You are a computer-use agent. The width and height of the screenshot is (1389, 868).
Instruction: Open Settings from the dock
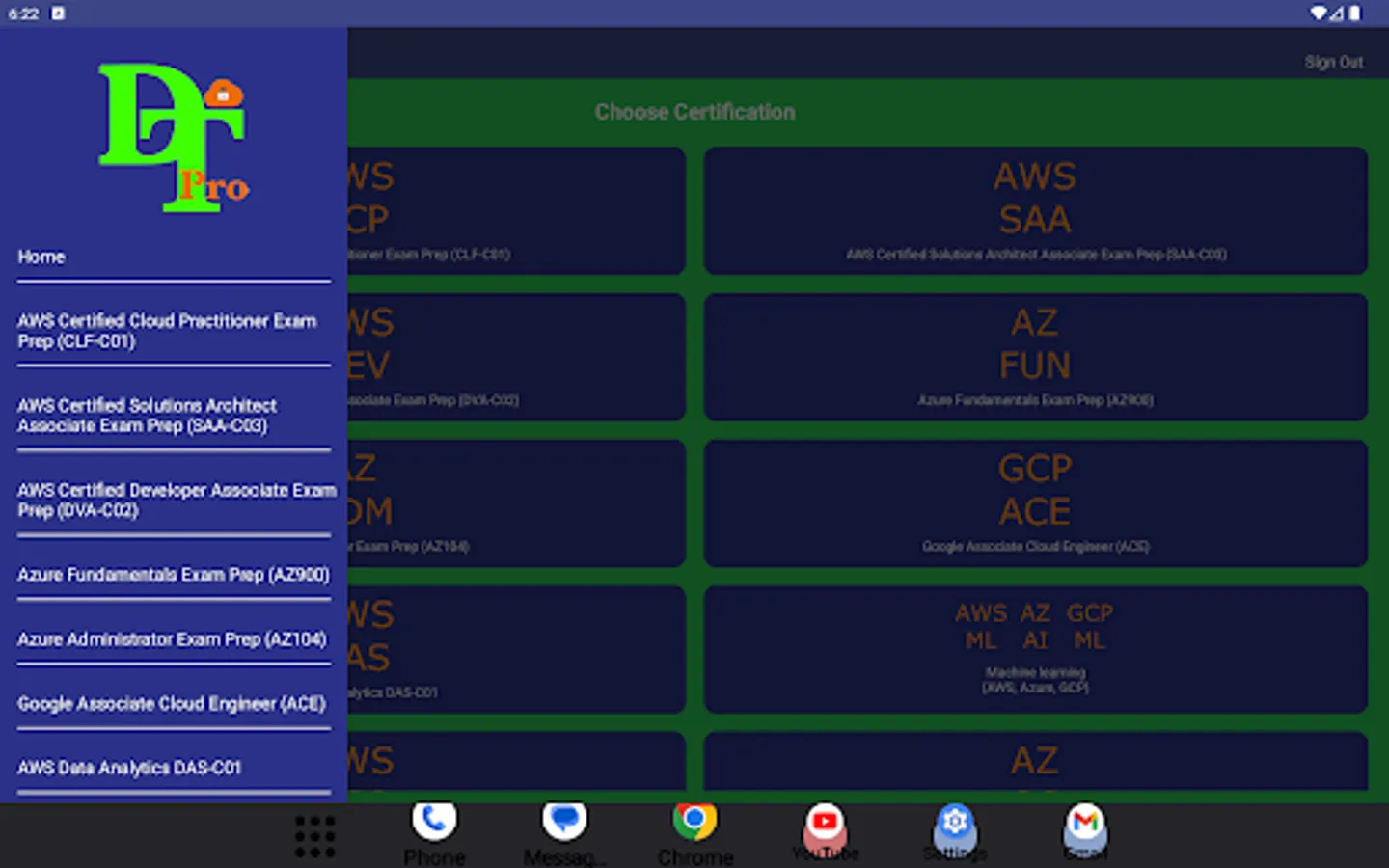click(955, 833)
